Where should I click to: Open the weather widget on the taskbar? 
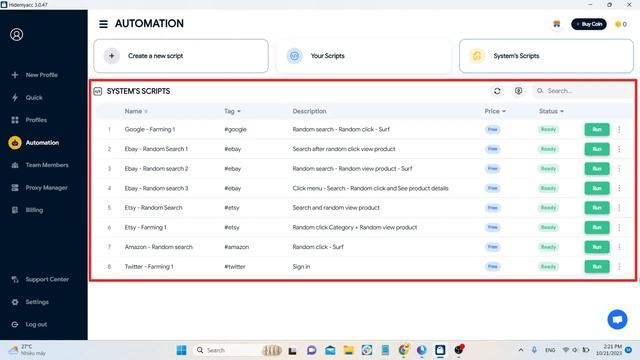pos(28,350)
